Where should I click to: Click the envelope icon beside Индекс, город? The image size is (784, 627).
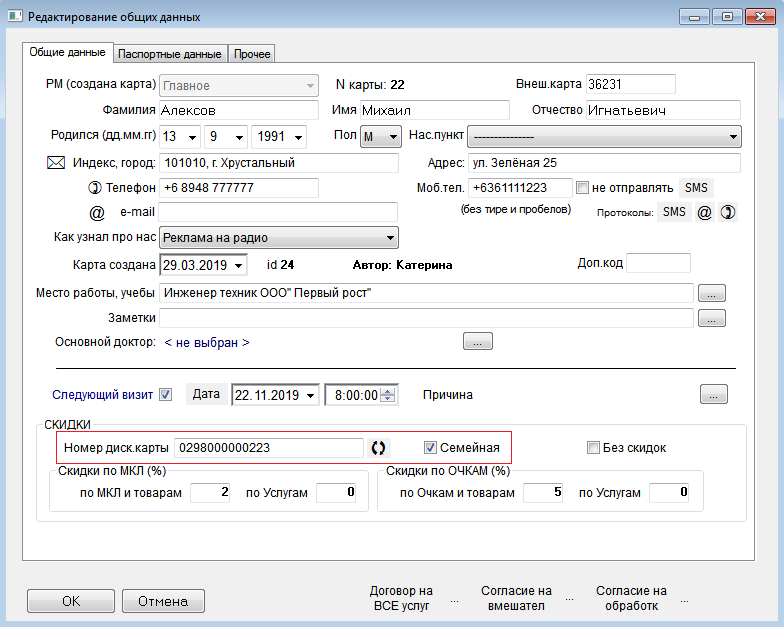point(56,162)
